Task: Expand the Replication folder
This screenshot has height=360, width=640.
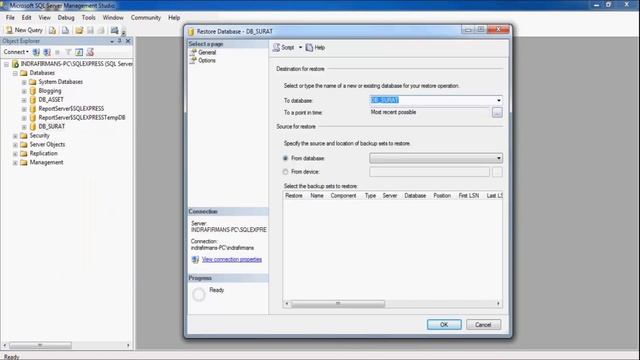Action: pyautogui.click(x=15, y=154)
